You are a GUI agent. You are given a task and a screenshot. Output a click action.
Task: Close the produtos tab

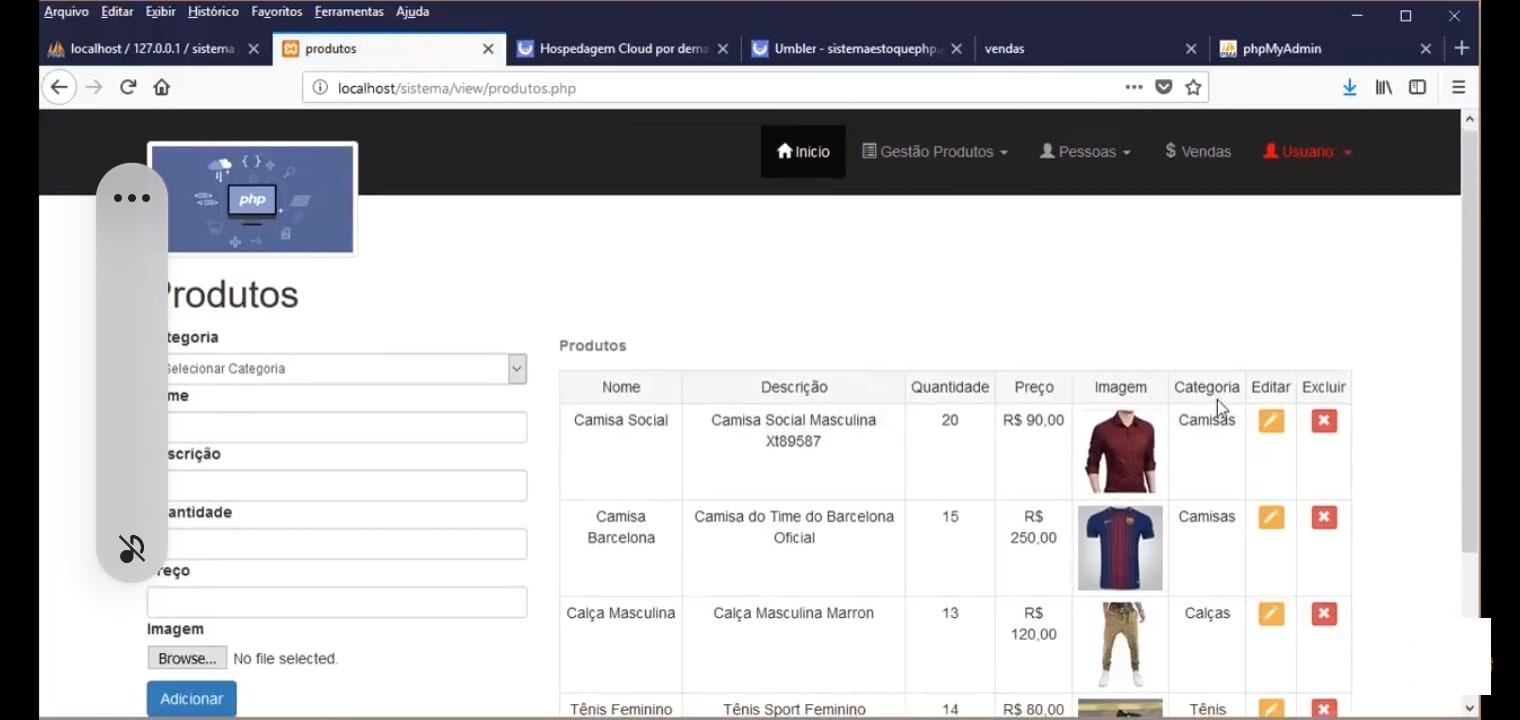click(x=488, y=48)
